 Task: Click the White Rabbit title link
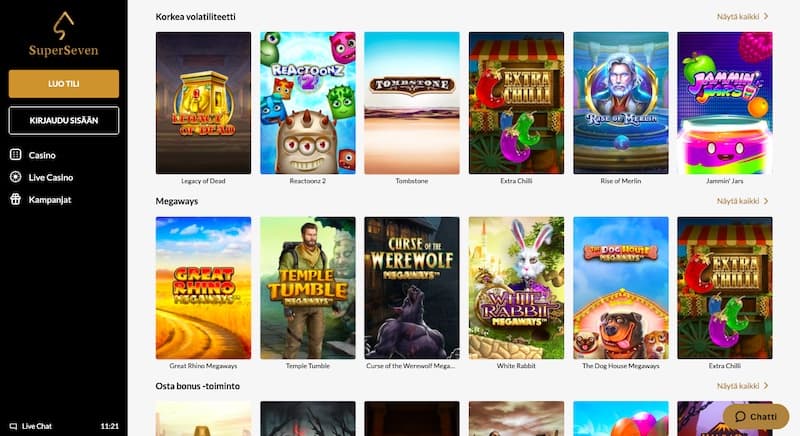tap(516, 366)
